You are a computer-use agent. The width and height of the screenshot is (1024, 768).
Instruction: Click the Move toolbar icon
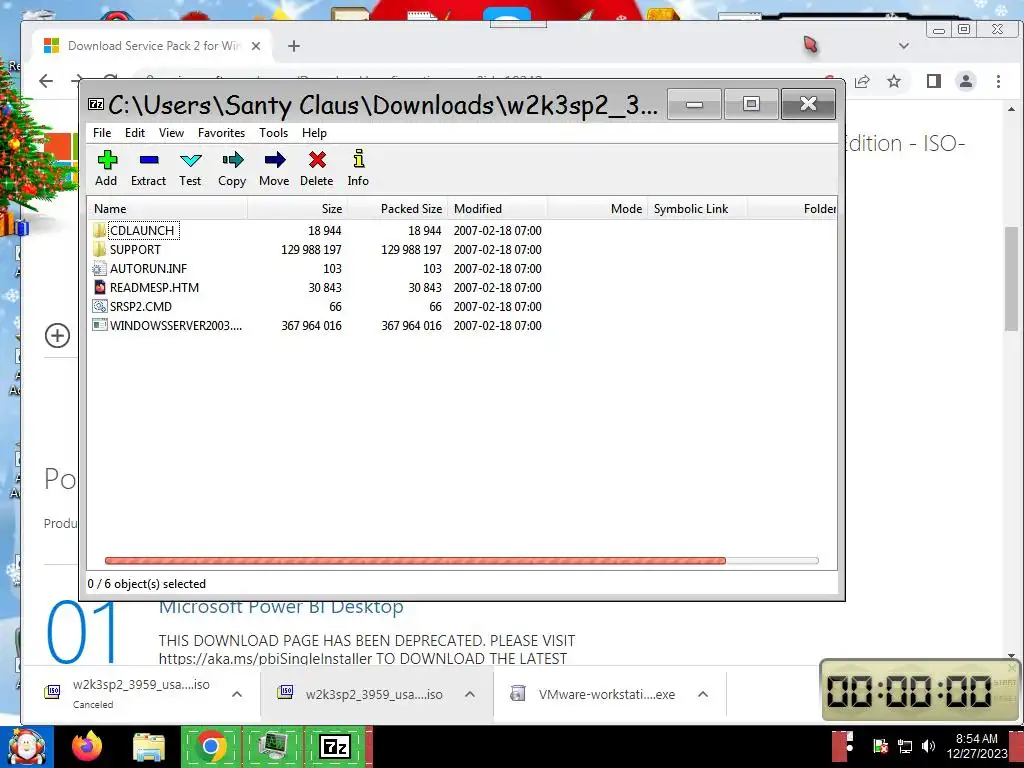click(x=274, y=161)
